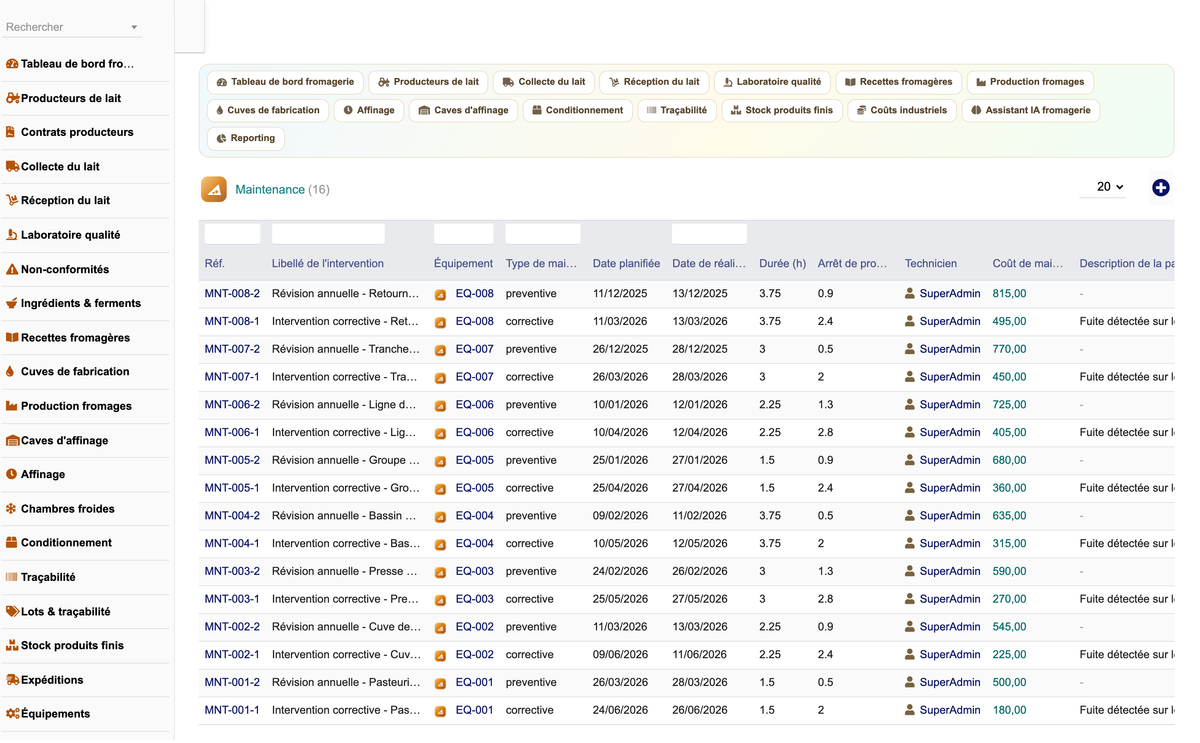Screen dimensions: 1200x743
Task: Click the Chambres froides snowflake icon
Action: [x=12, y=508]
